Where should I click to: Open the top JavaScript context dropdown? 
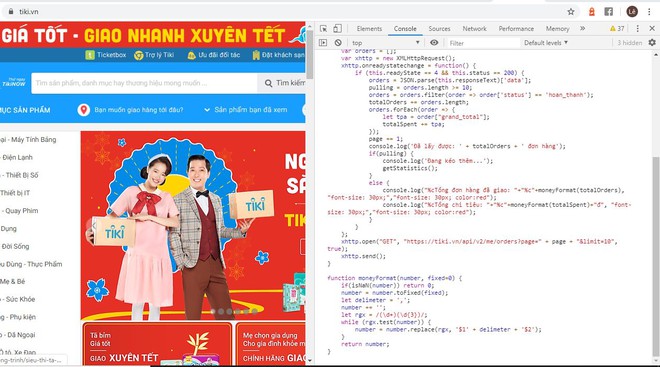[386, 43]
